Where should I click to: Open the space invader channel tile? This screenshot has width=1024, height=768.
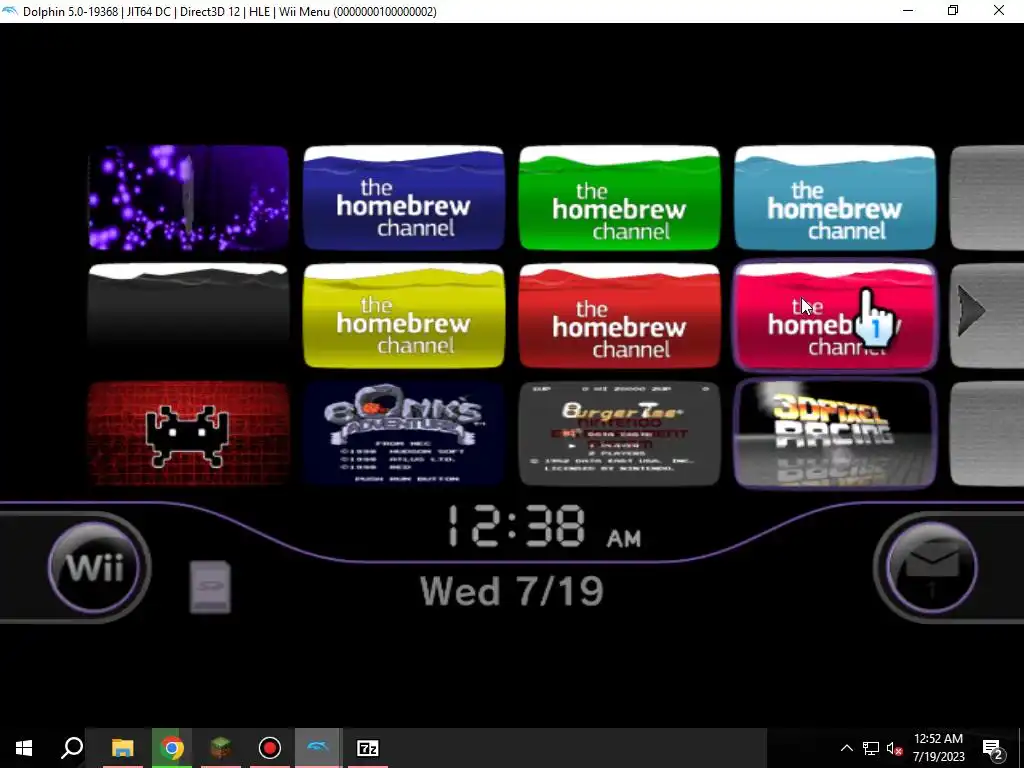pyautogui.click(x=188, y=434)
